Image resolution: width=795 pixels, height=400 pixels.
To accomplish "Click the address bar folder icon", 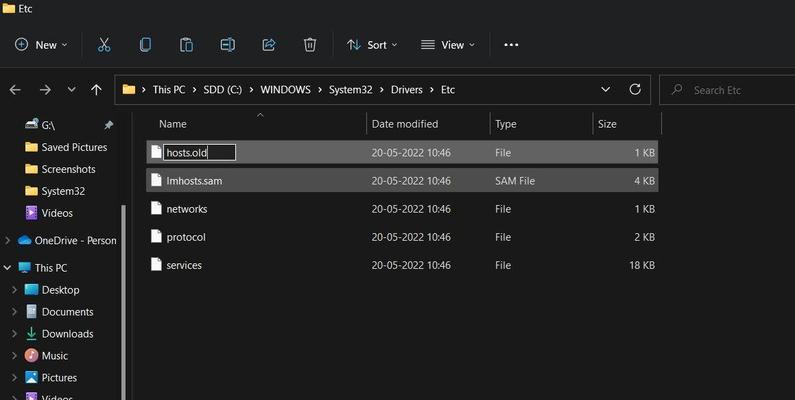I will click(x=129, y=90).
